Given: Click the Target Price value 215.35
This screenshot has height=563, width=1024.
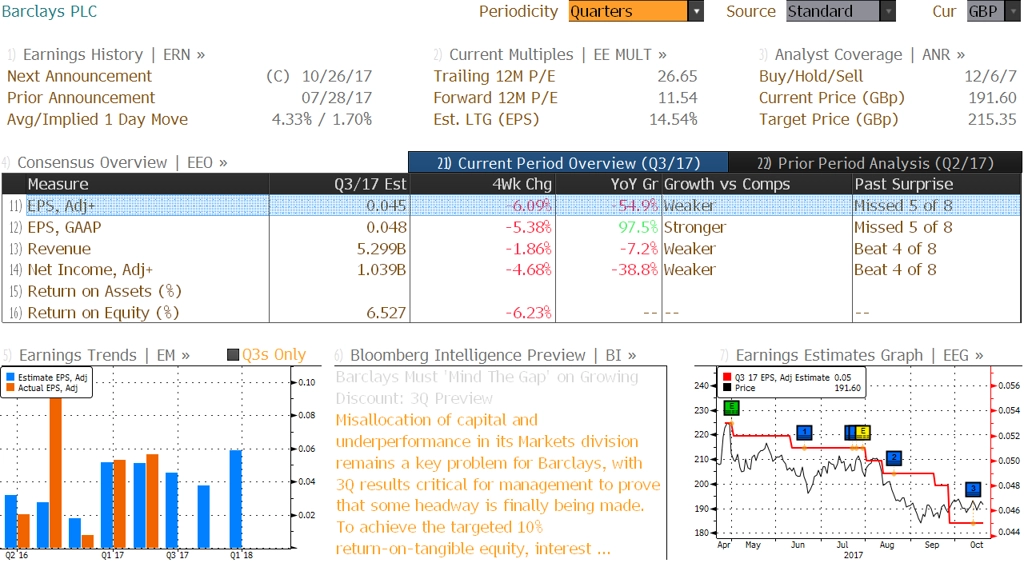Looking at the screenshot, I should pyautogui.click(x=993, y=120).
